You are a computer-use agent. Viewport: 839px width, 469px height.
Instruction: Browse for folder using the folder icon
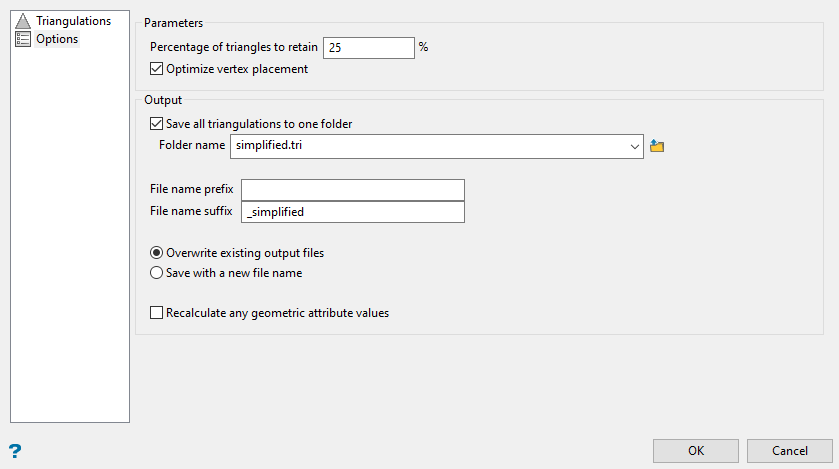click(657, 146)
